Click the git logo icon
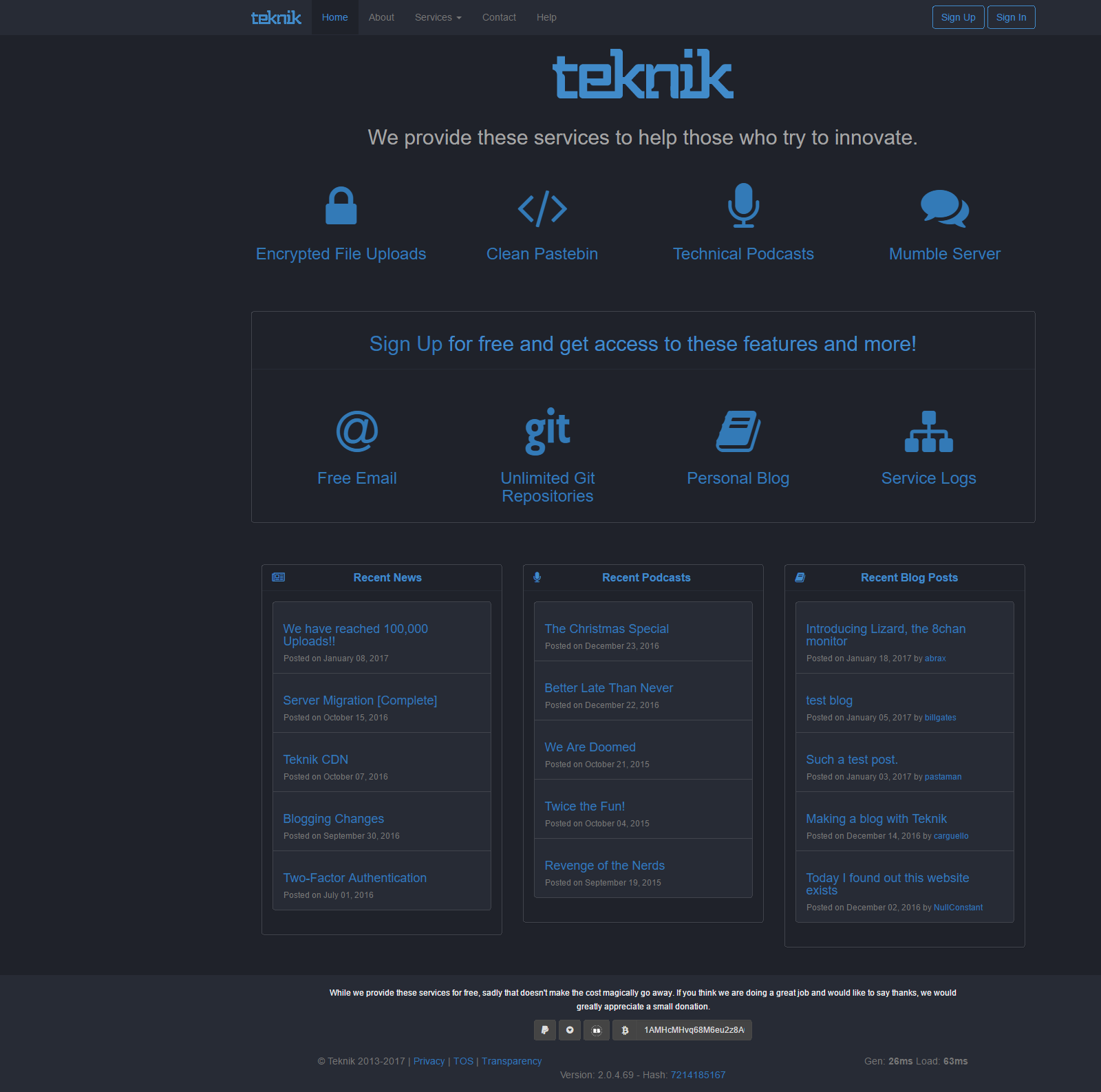 click(x=548, y=431)
